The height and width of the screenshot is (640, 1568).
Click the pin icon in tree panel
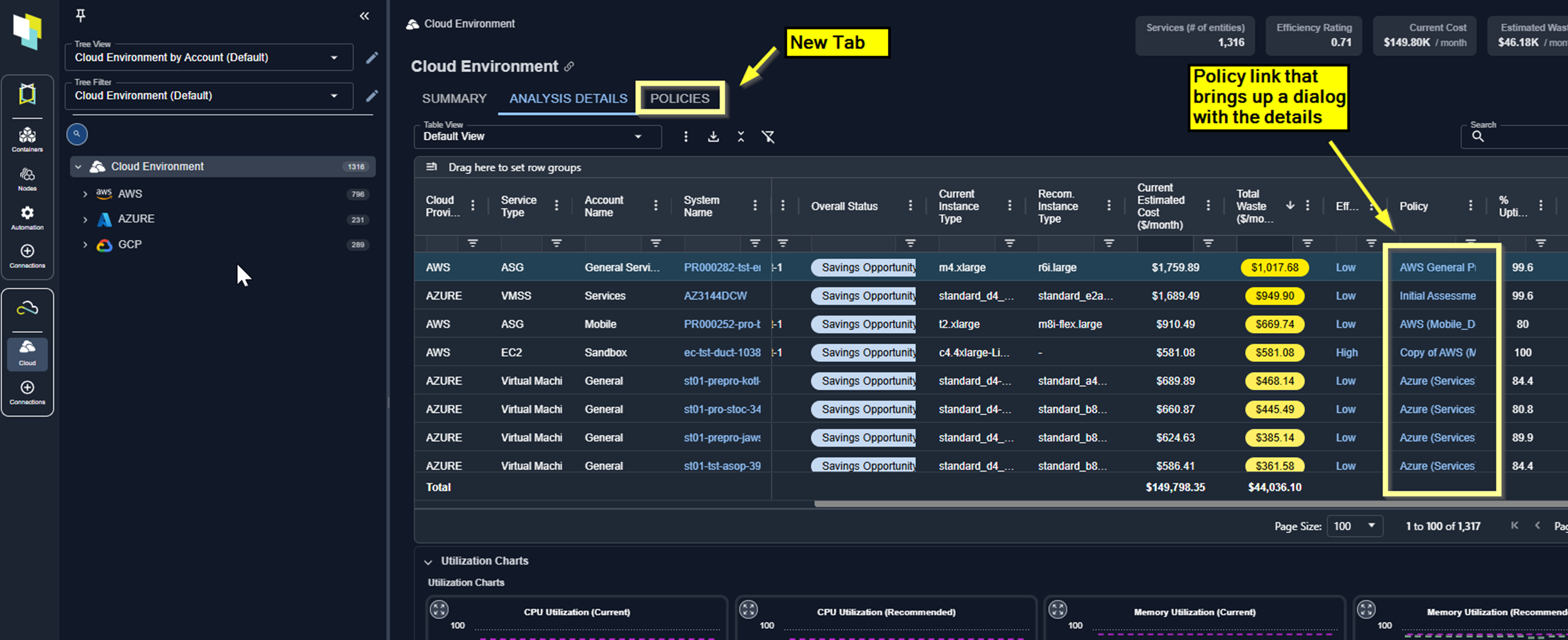click(81, 15)
